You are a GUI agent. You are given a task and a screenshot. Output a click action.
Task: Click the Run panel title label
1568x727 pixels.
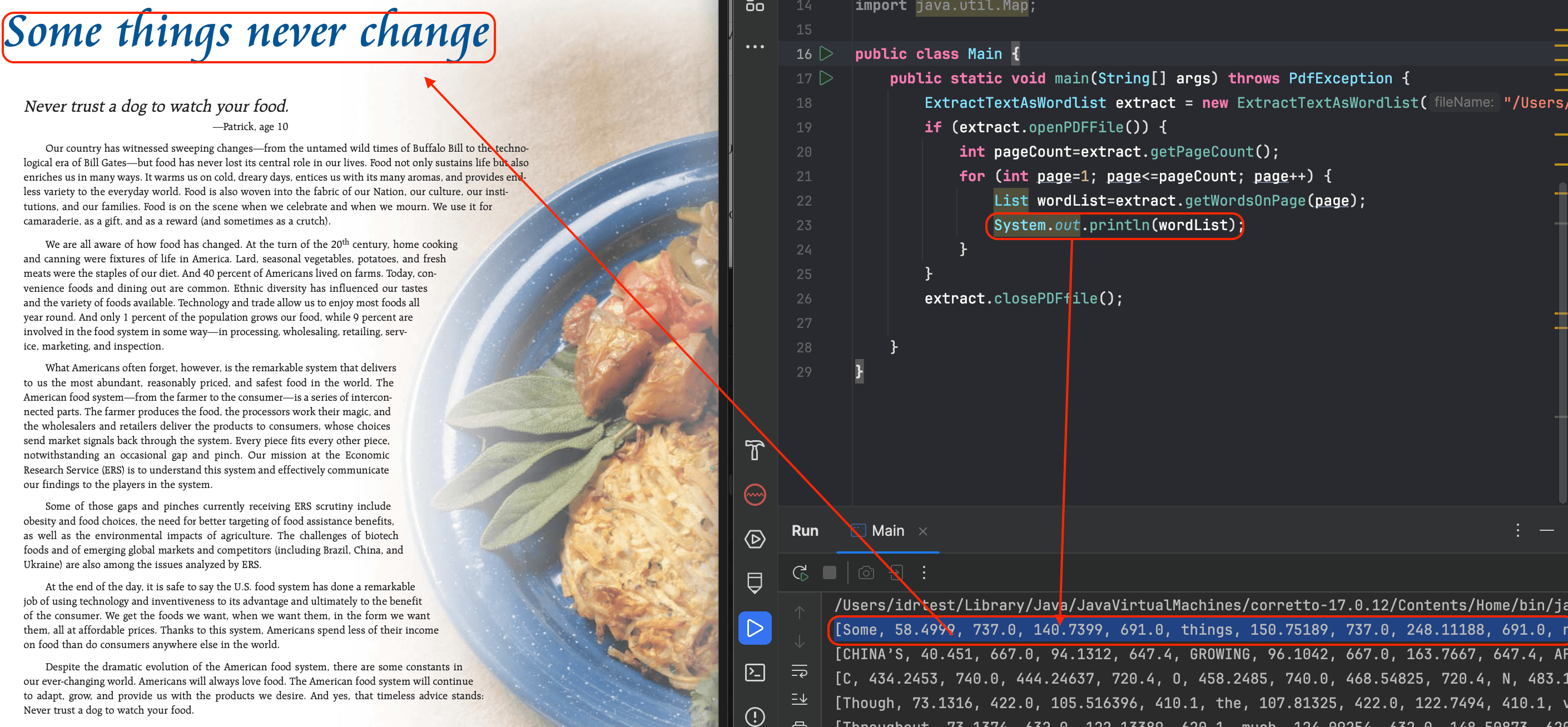coord(805,530)
